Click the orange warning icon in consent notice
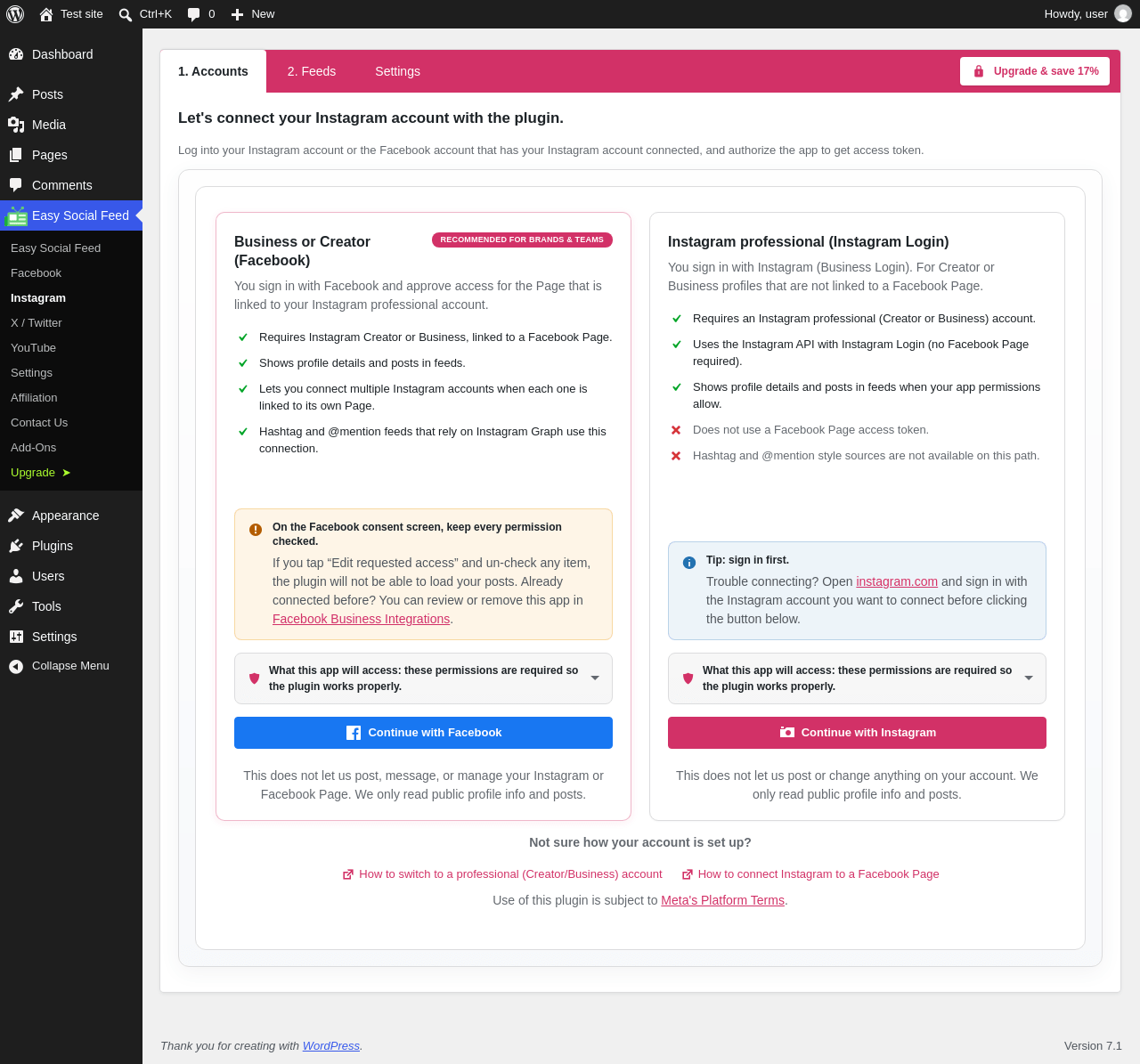Viewport: 1140px width, 1064px height. click(x=256, y=529)
